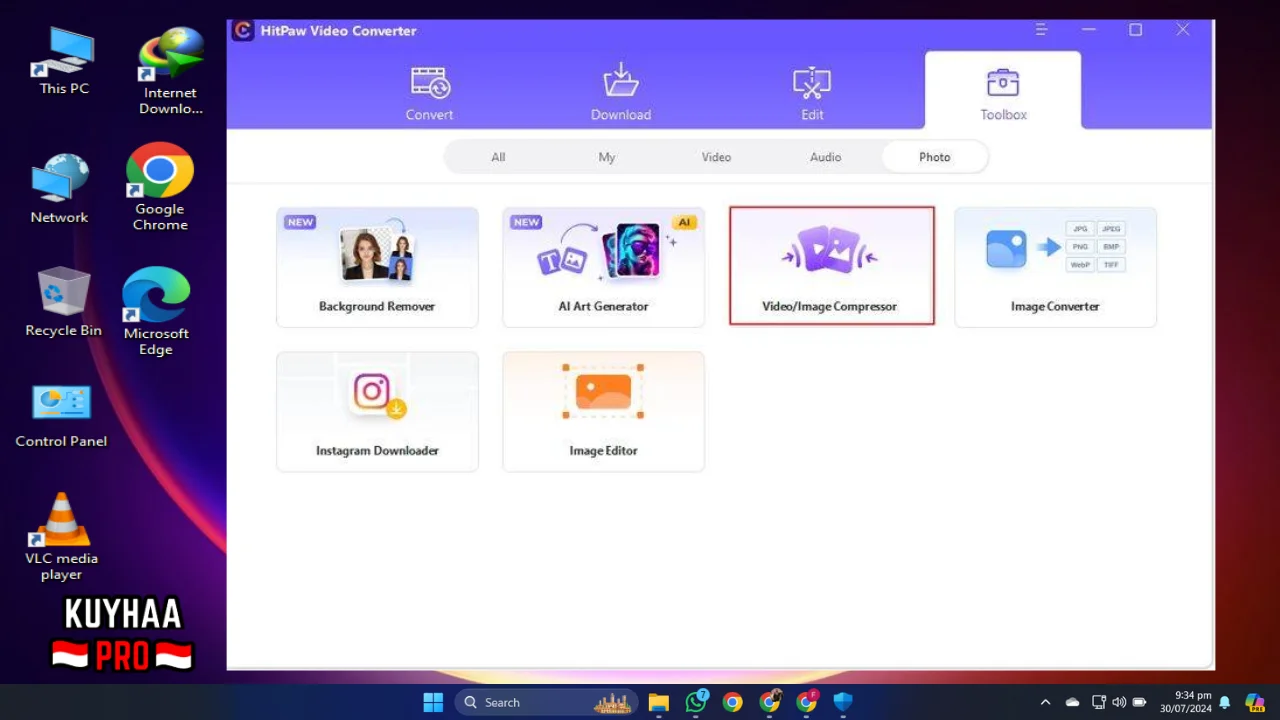Open first Chrome icon on the taskbar

733,702
